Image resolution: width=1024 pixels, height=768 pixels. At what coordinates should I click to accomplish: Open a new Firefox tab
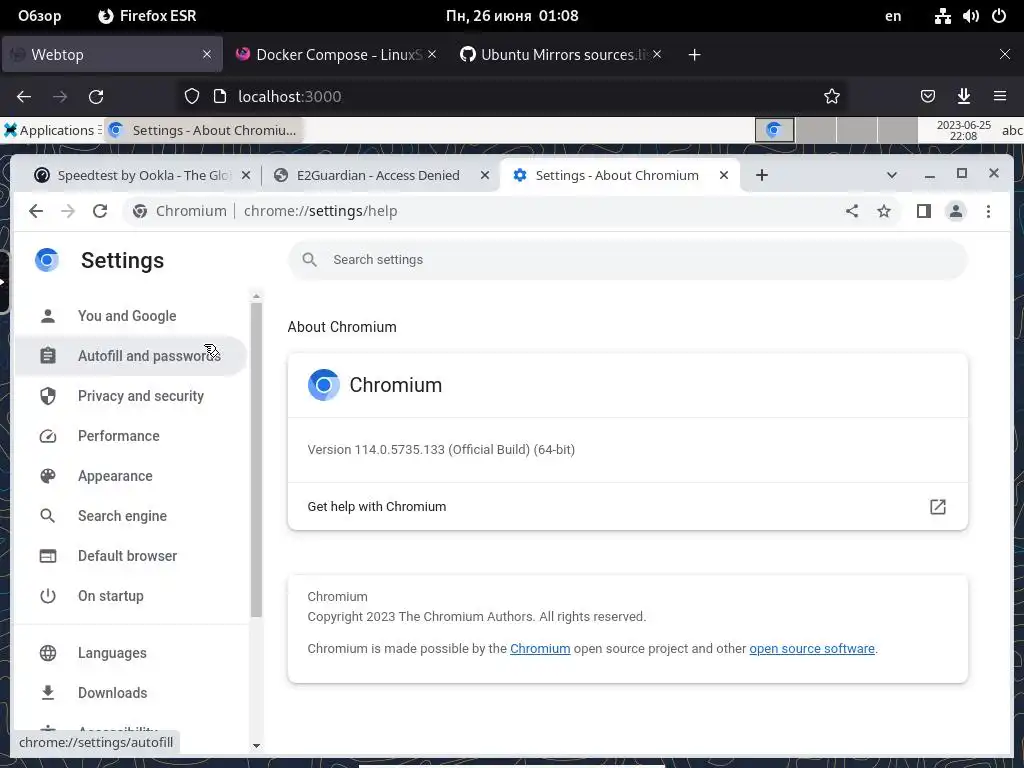(x=694, y=55)
